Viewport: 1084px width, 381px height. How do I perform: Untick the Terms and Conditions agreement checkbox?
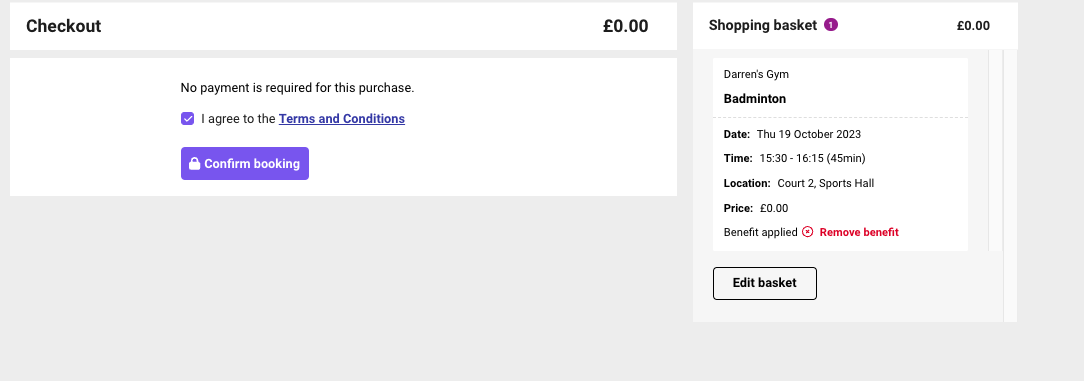[187, 119]
